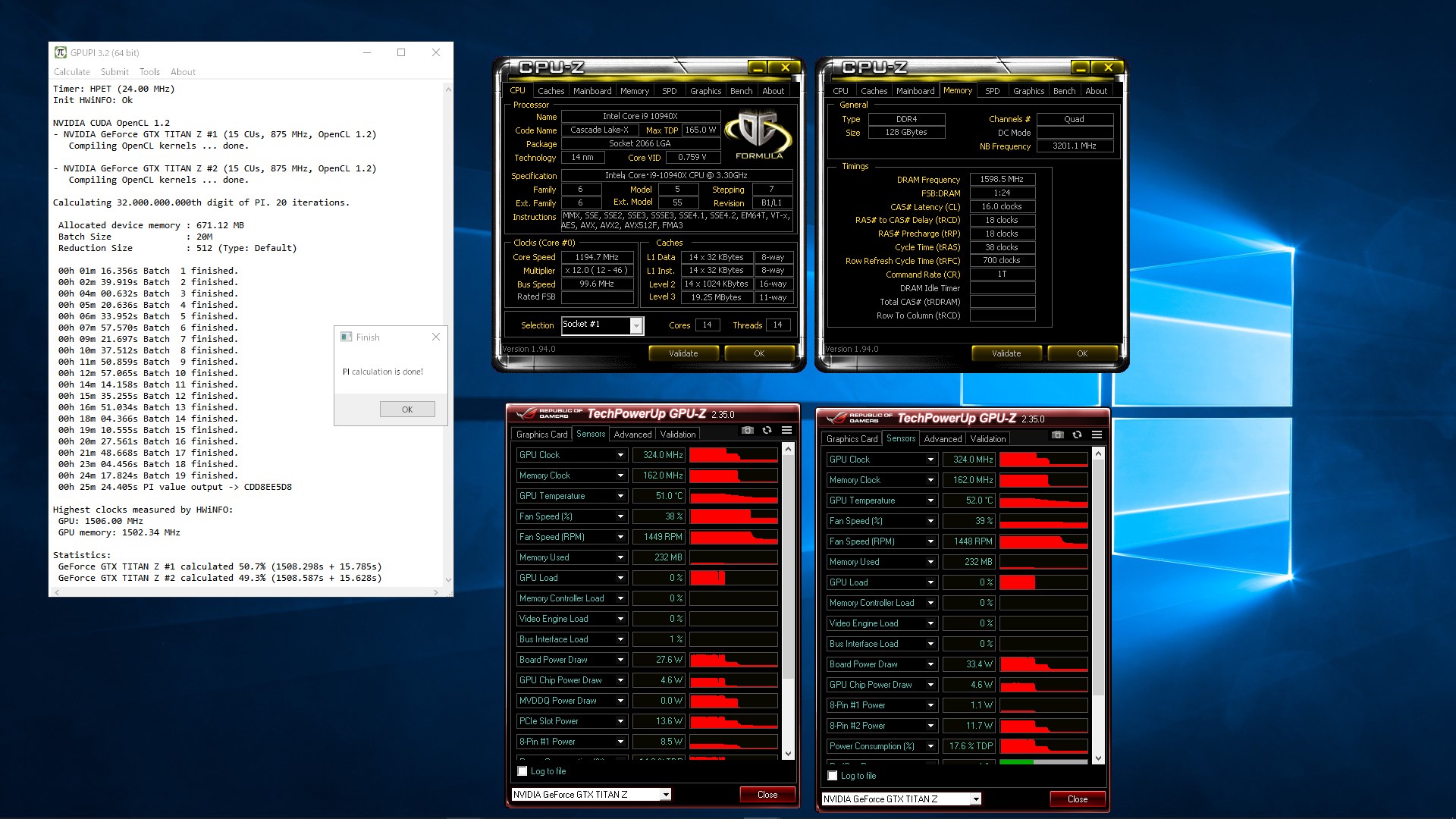
Task: Open the Tools menu in GPUPI
Action: click(149, 72)
